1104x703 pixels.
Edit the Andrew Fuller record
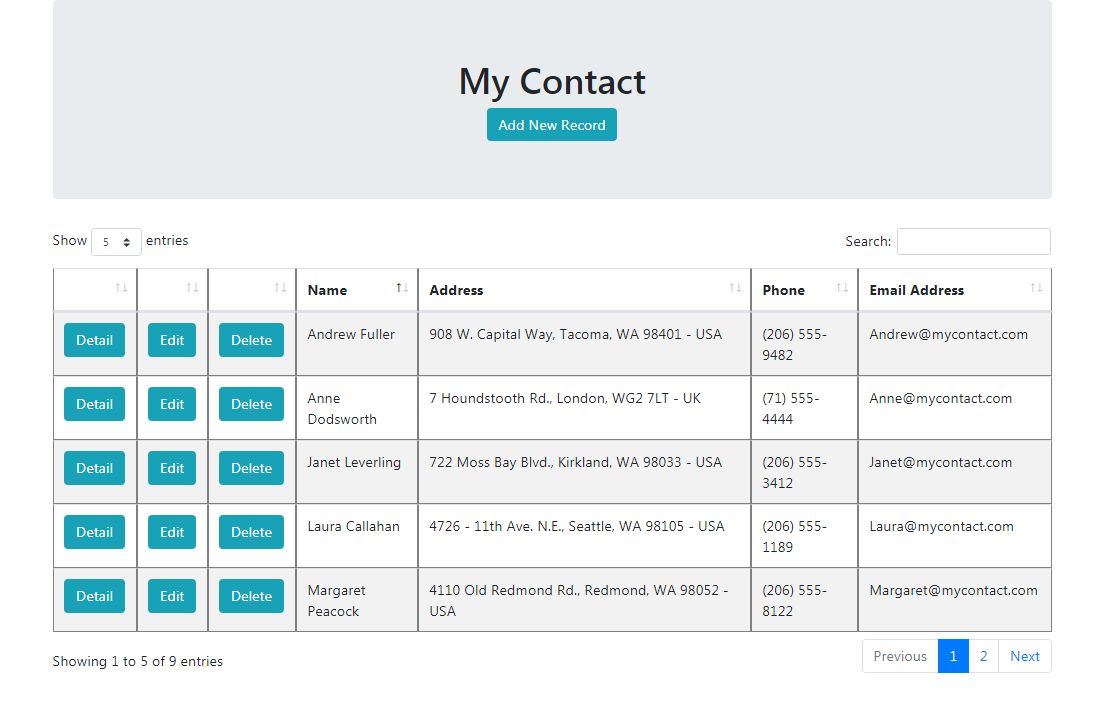tap(172, 340)
